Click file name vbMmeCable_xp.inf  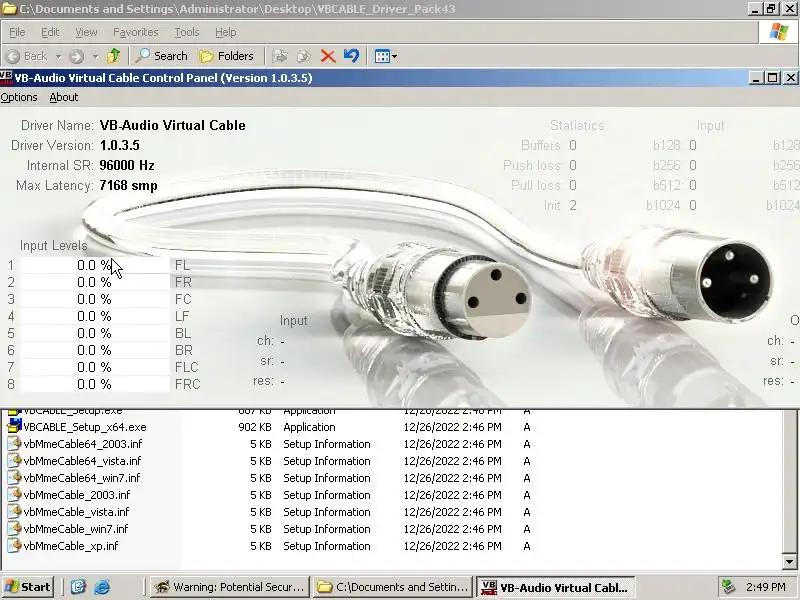(71, 546)
